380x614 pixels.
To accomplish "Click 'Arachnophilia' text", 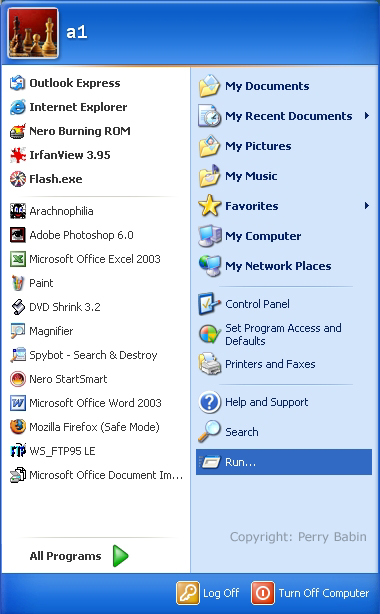I will pos(61,211).
